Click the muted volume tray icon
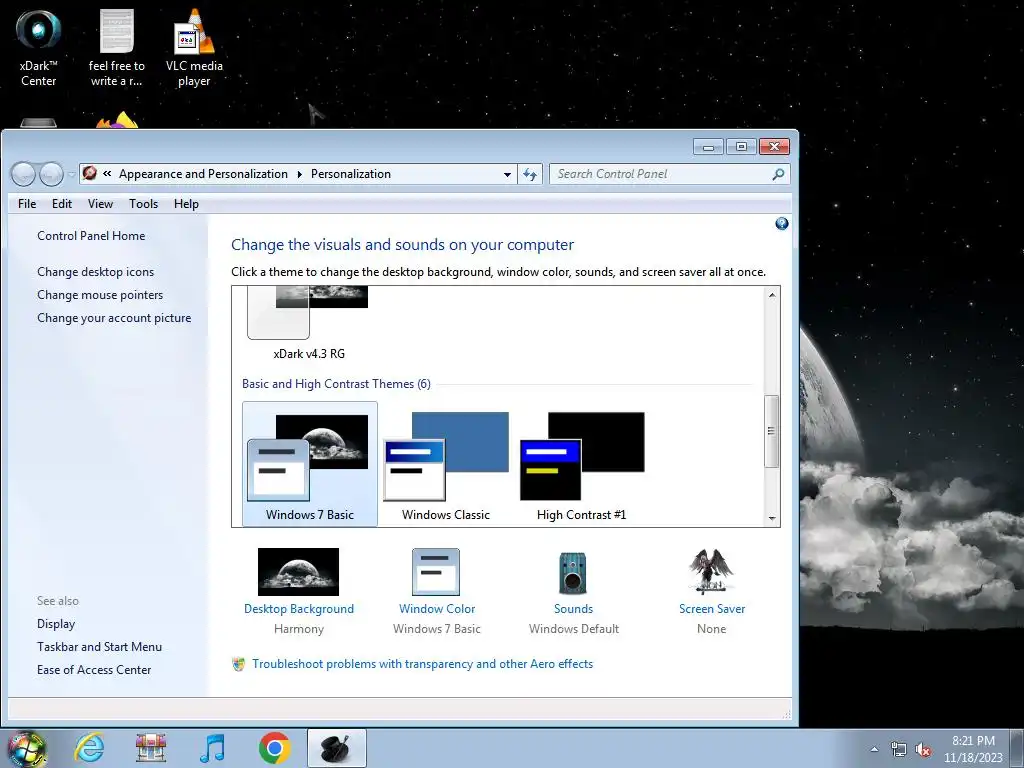 (922, 750)
